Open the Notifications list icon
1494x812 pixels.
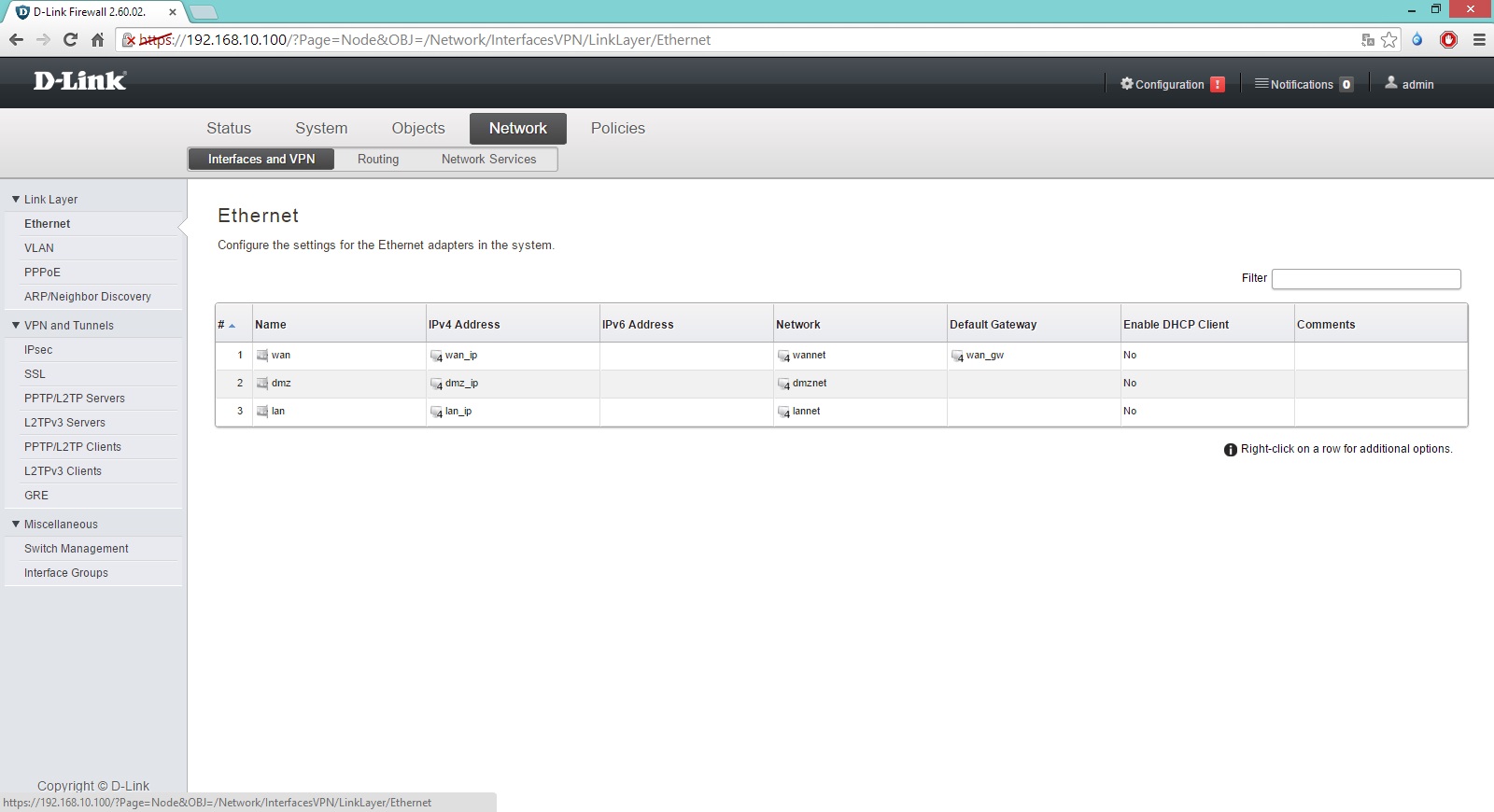click(1261, 84)
